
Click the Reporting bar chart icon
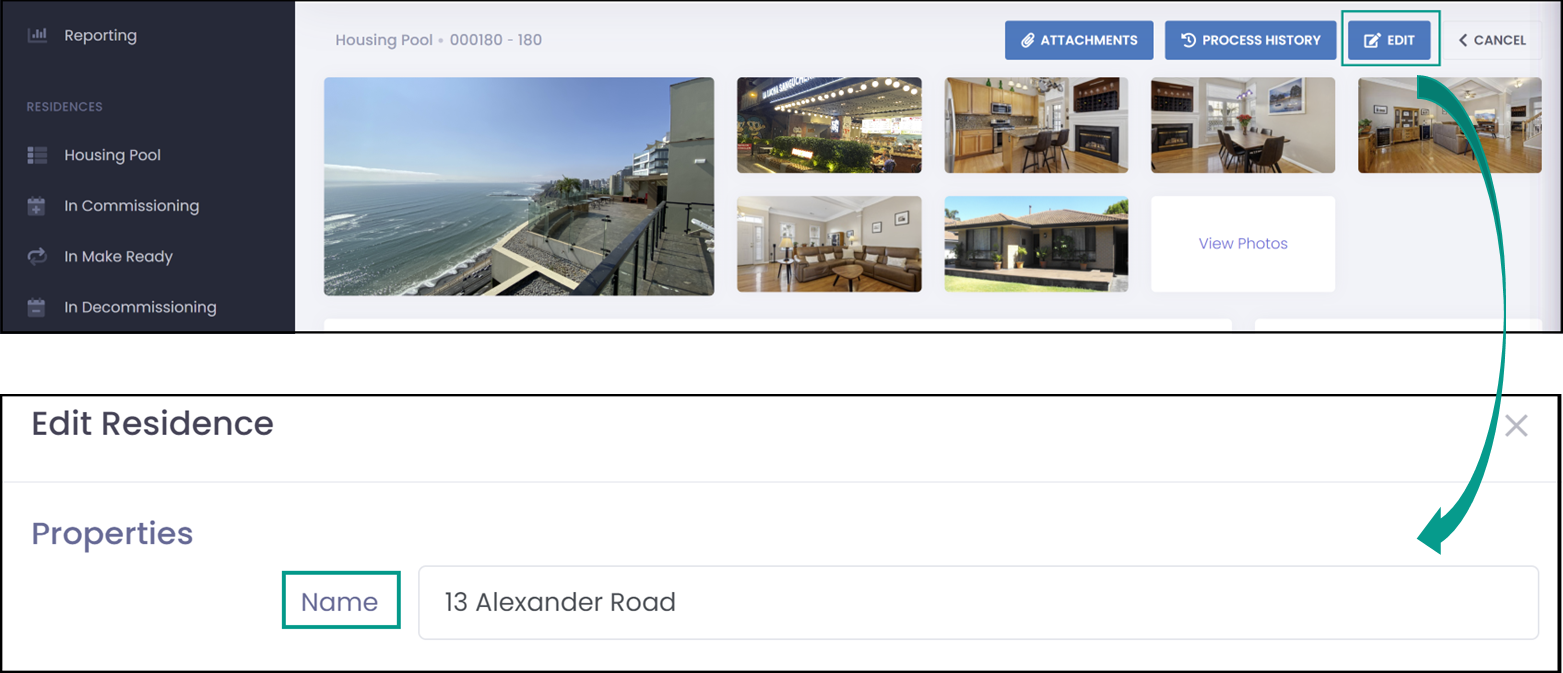coord(37,35)
